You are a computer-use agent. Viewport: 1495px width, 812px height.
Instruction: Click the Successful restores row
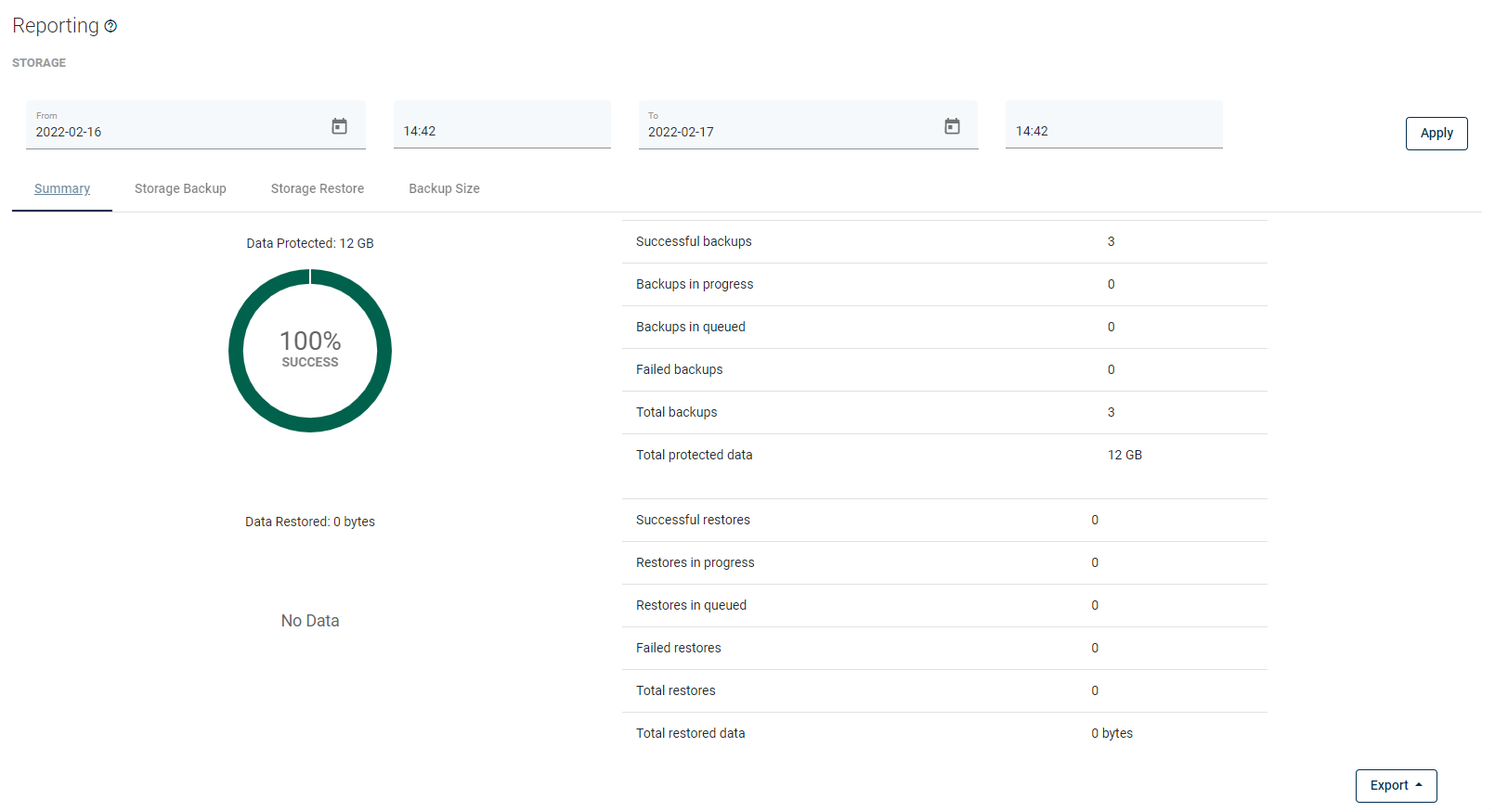coord(943,520)
